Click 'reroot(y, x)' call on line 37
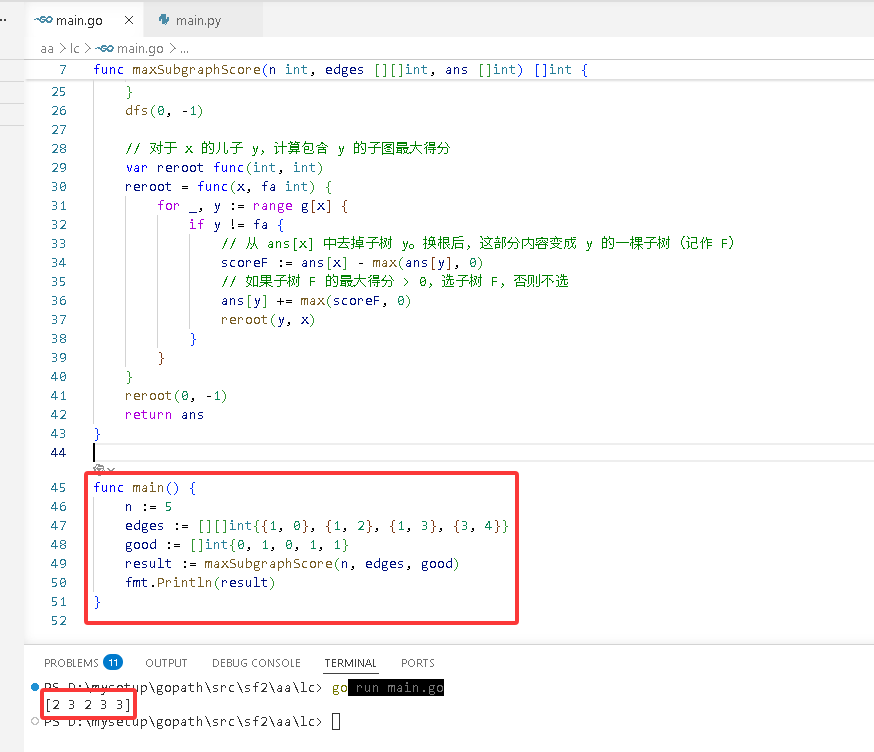 click(268, 320)
